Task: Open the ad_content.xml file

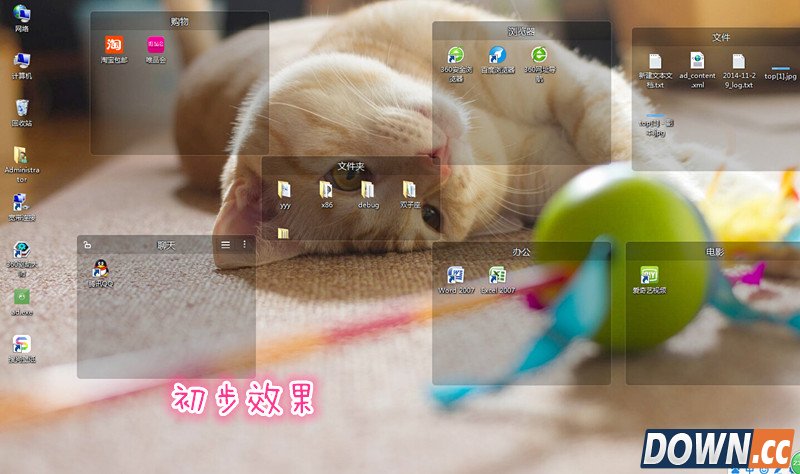Action: pyautogui.click(x=697, y=63)
